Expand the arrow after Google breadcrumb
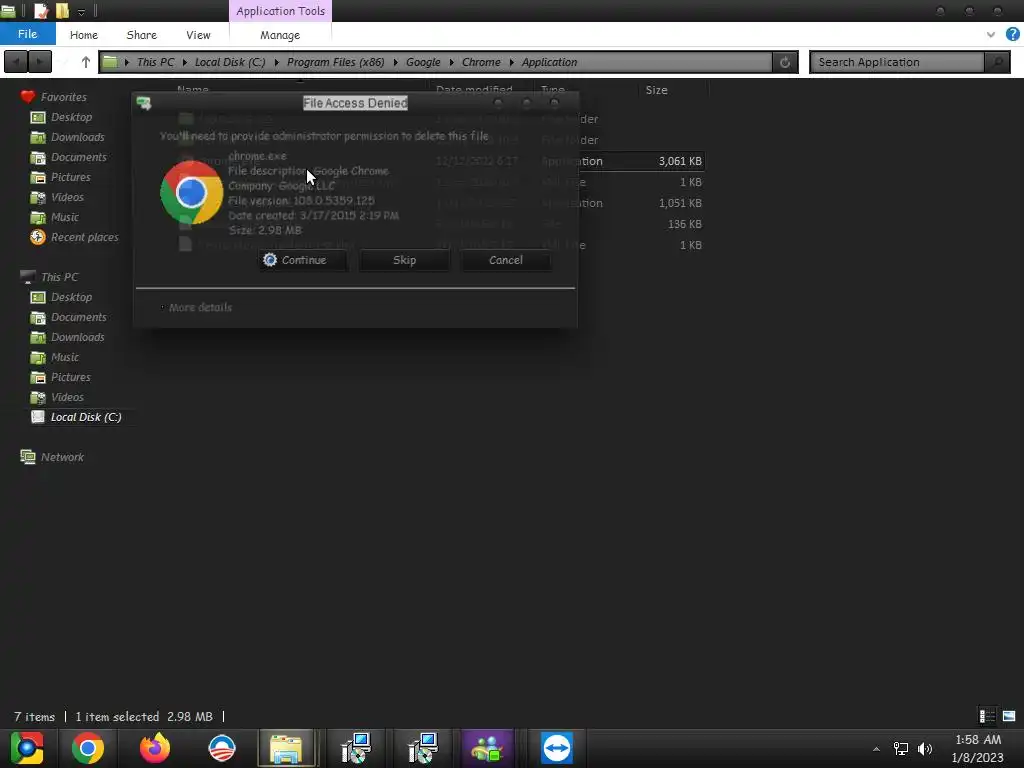This screenshot has height=768, width=1024. [451, 62]
